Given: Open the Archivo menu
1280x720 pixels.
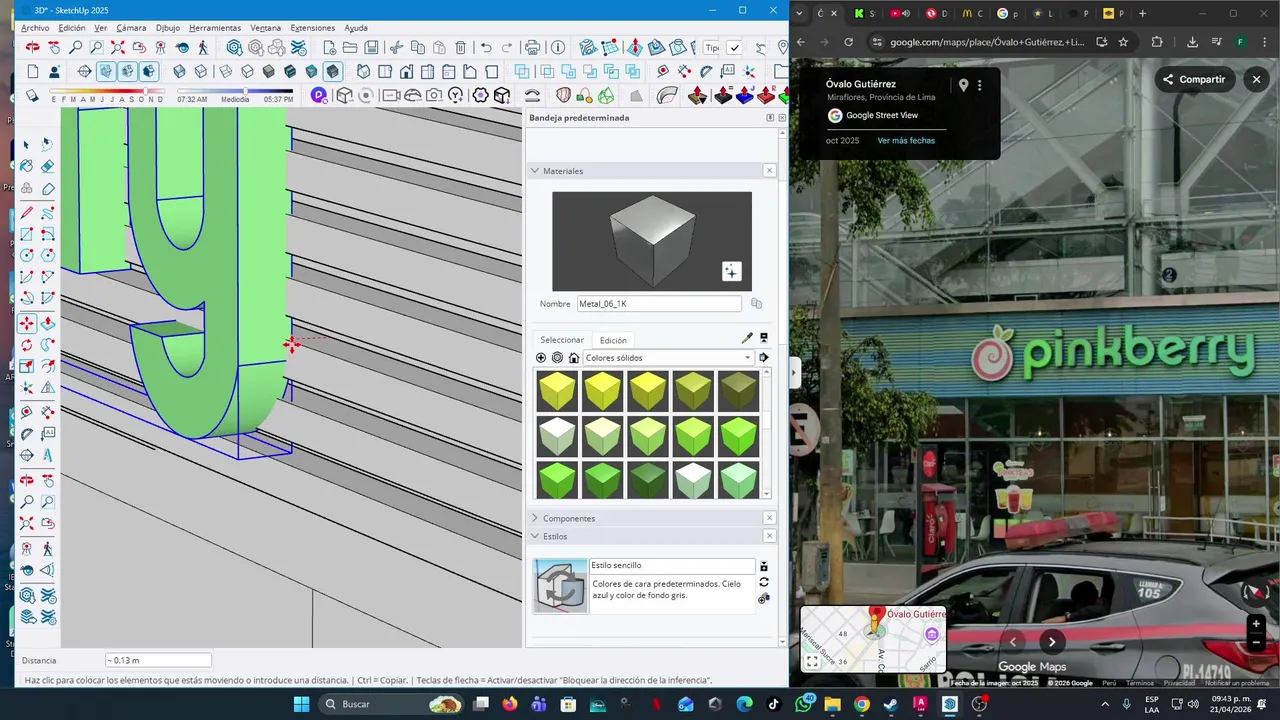Looking at the screenshot, I should tap(35, 28).
